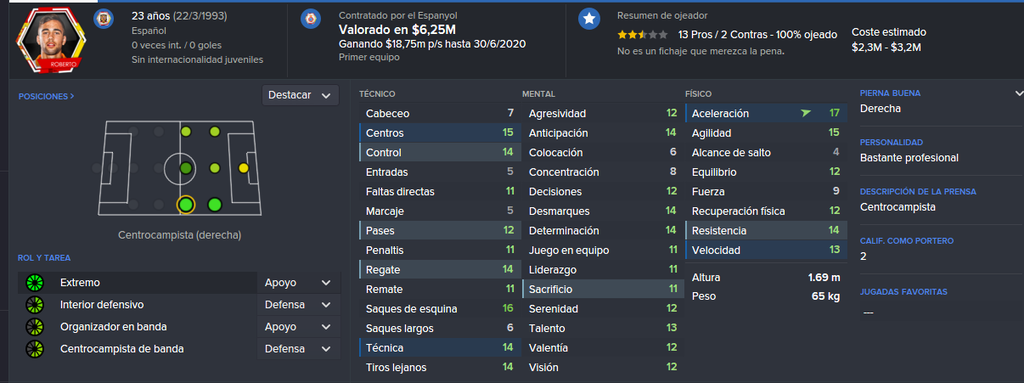The height and width of the screenshot is (383, 1024).
Task: Click the scout star rating
Action: [x=643, y=35]
